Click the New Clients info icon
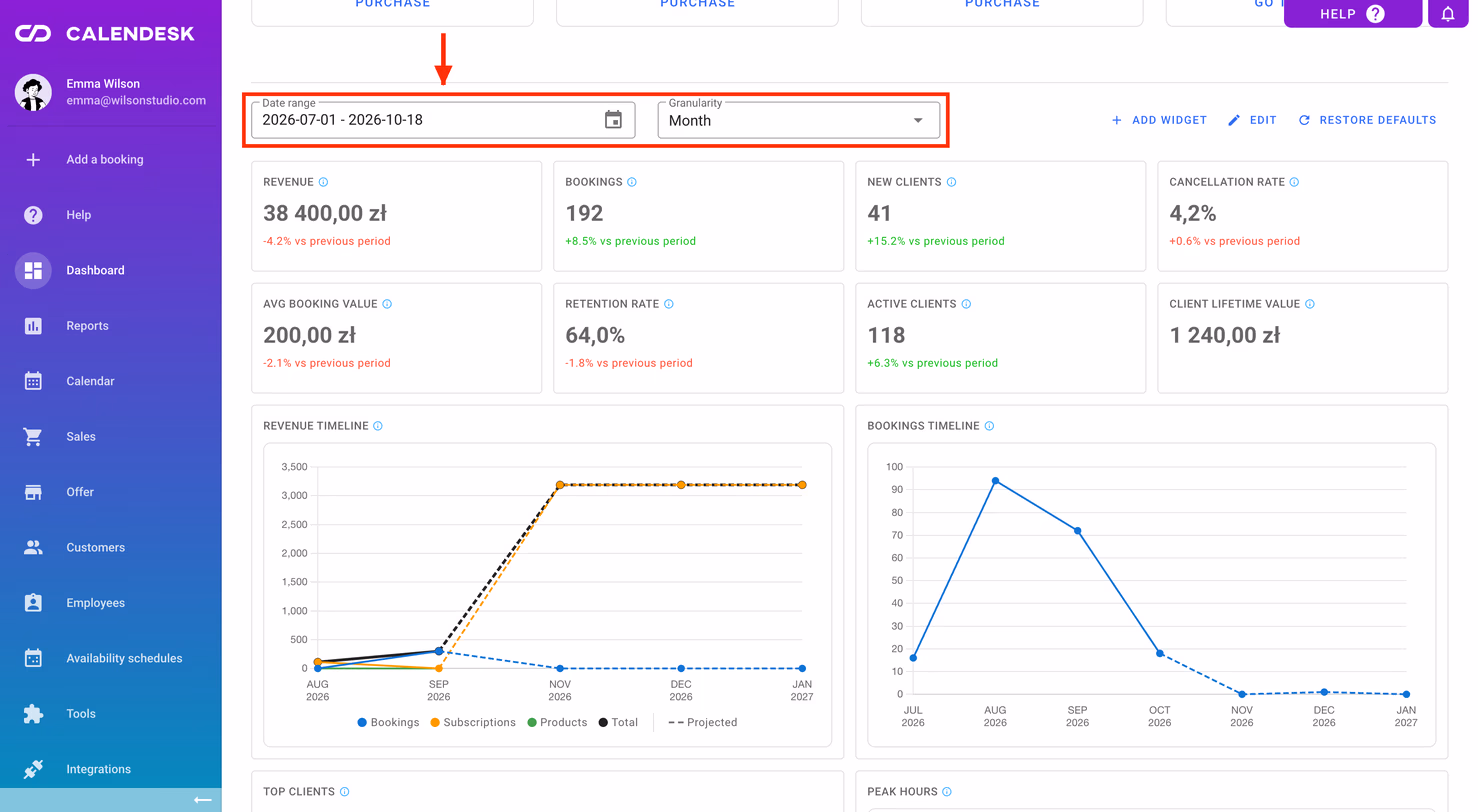Image resolution: width=1478 pixels, height=812 pixels. click(951, 182)
